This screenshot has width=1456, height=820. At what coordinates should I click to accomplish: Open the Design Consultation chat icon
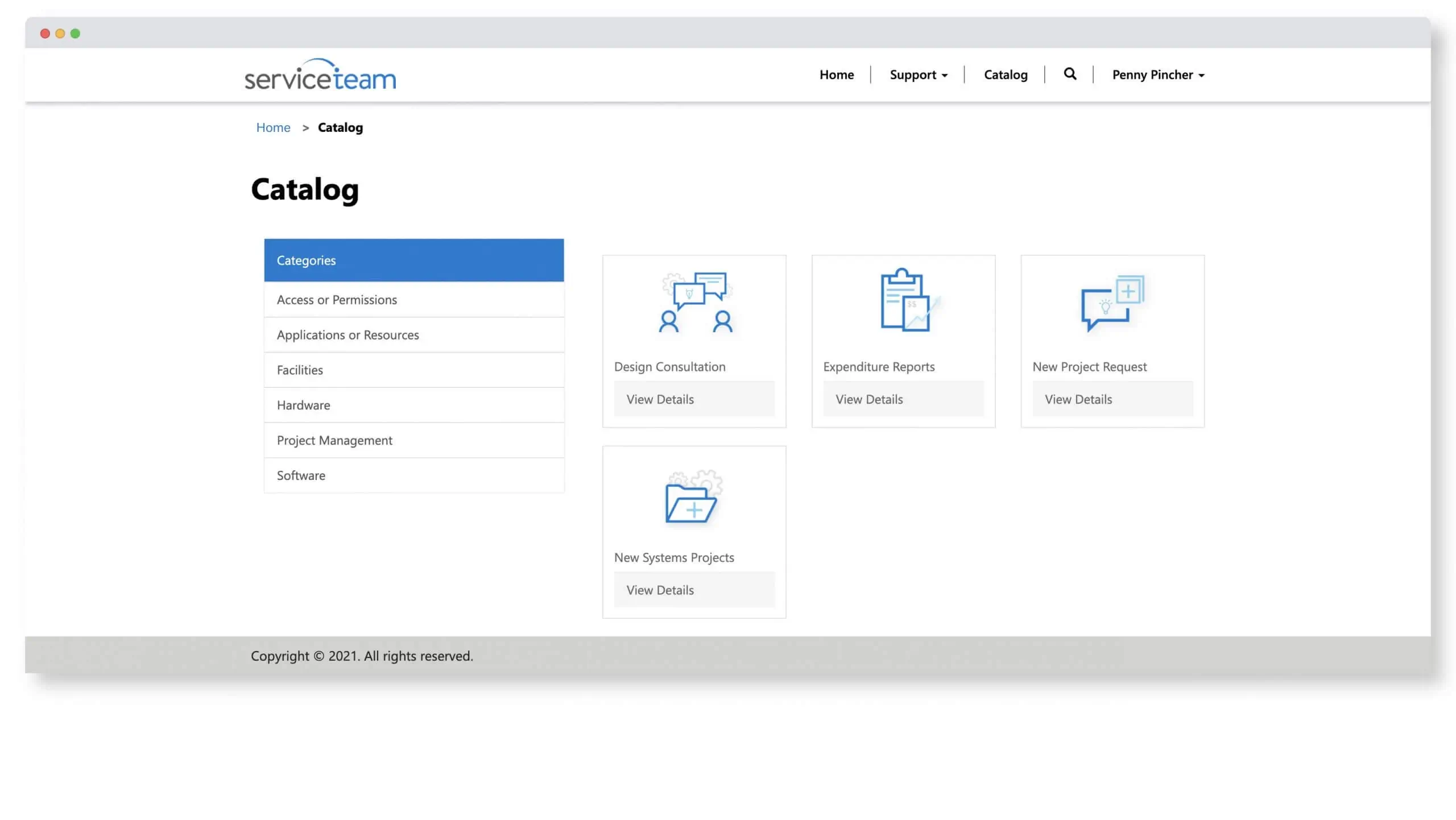tap(697, 302)
